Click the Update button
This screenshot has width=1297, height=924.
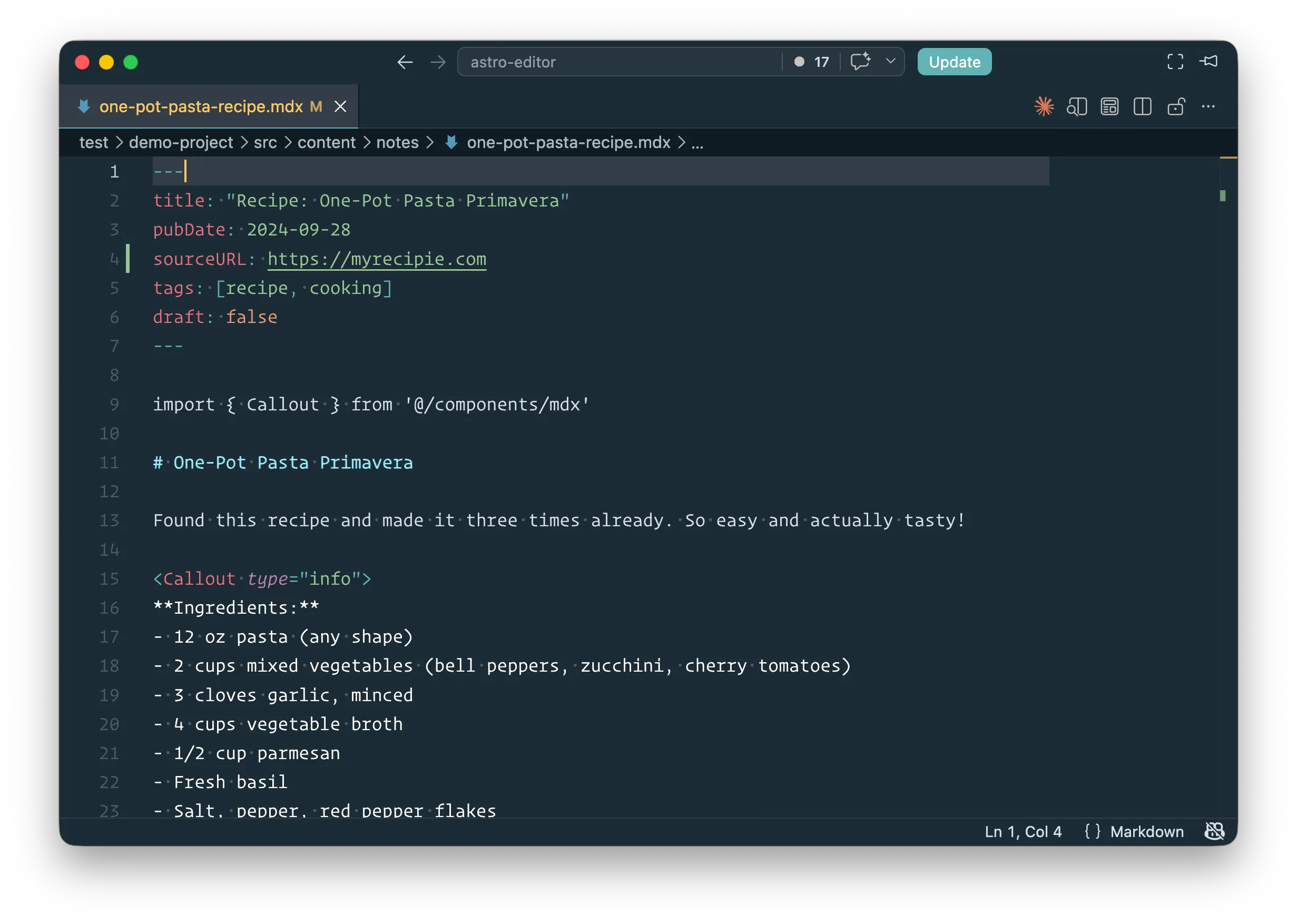pyautogui.click(x=954, y=62)
